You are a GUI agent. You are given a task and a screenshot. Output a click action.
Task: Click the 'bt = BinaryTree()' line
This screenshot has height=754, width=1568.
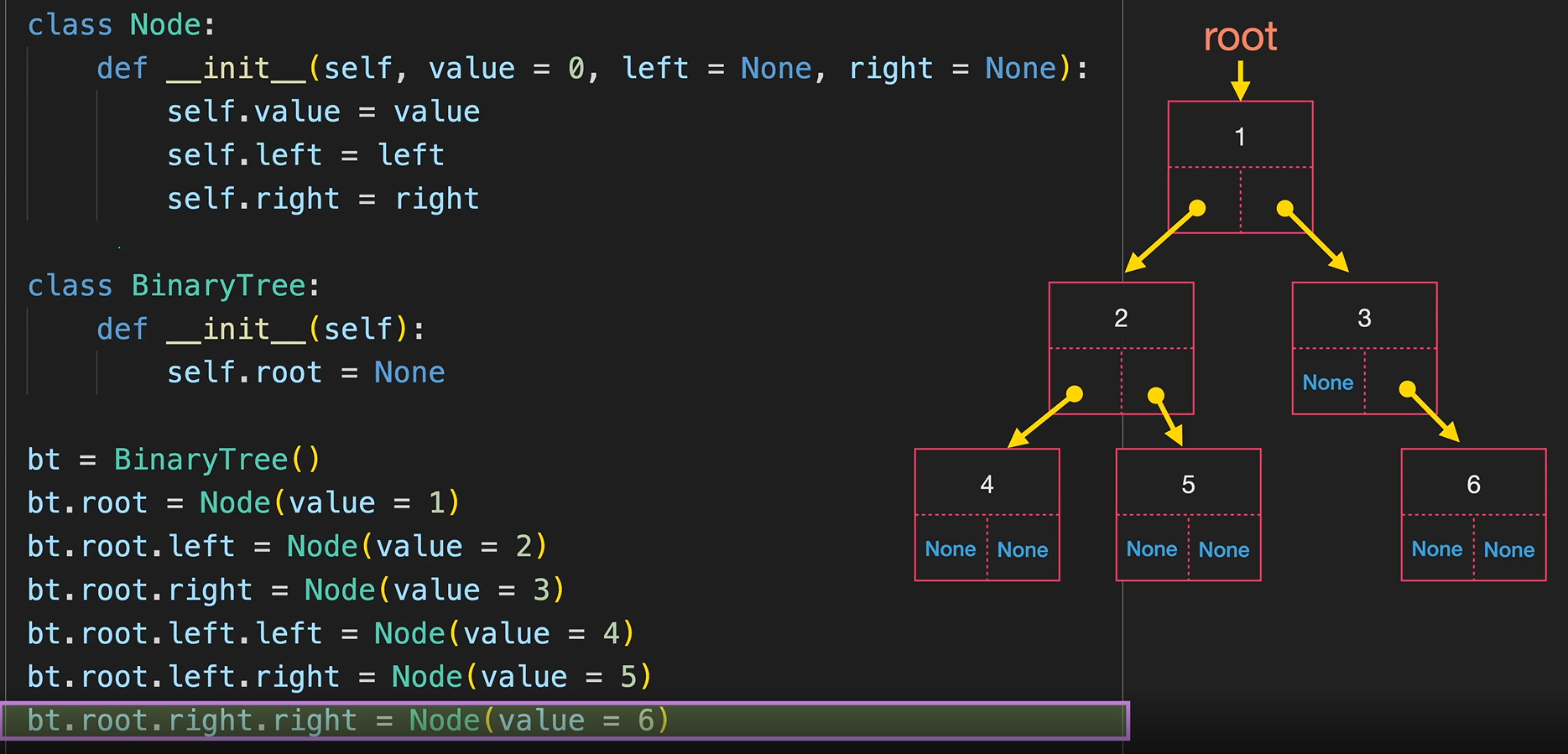174,460
